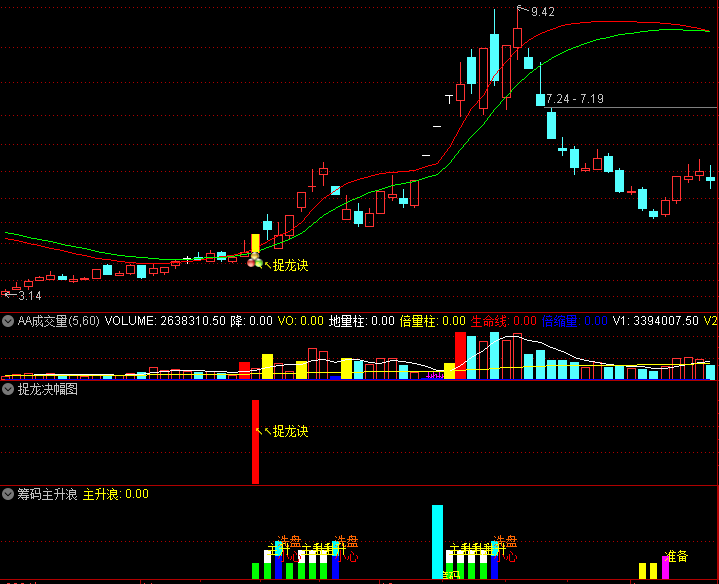Click the T marker near the rally

point(449,99)
